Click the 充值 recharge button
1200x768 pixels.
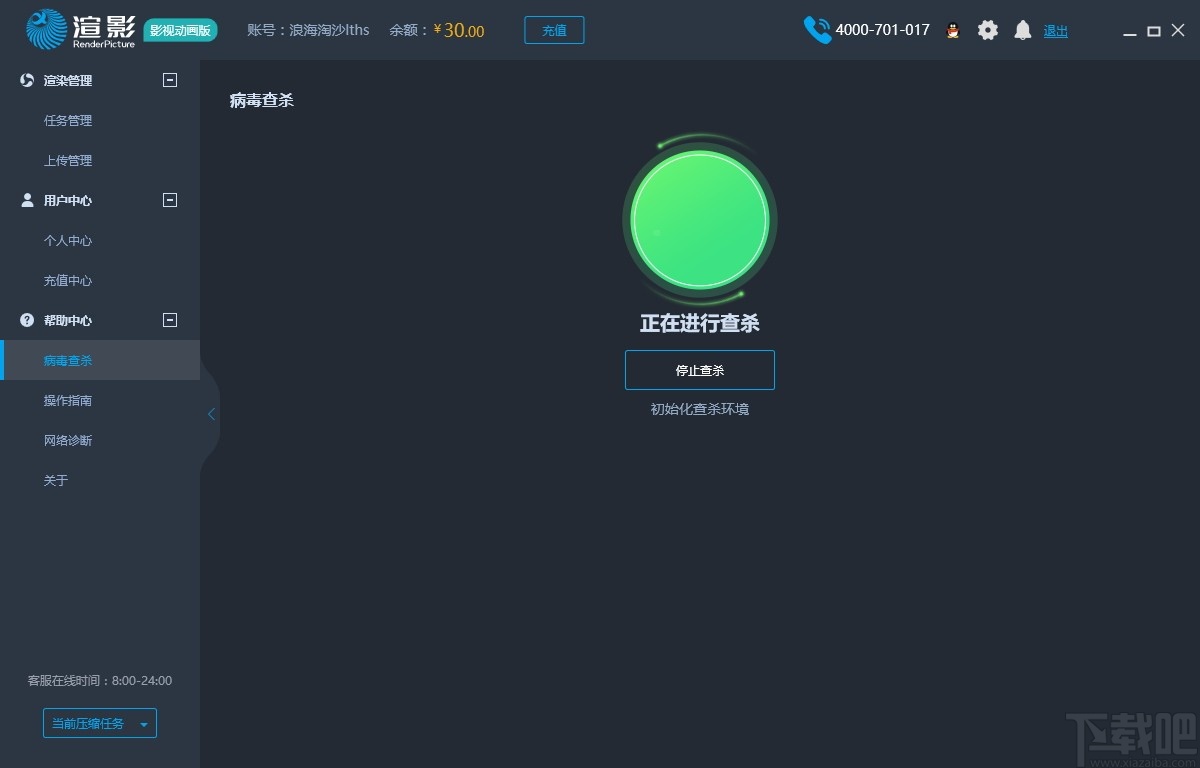point(554,30)
